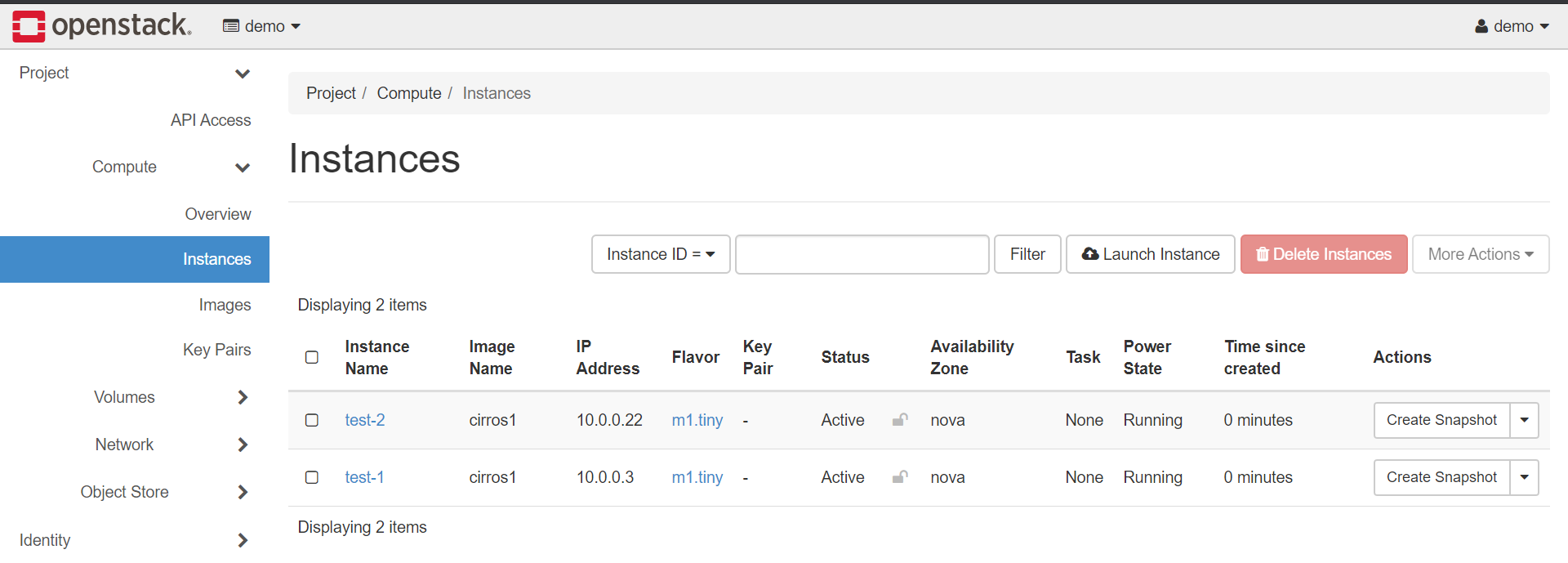Click the IP address 10.0.0.3
The image size is (1568, 563).
point(605,477)
